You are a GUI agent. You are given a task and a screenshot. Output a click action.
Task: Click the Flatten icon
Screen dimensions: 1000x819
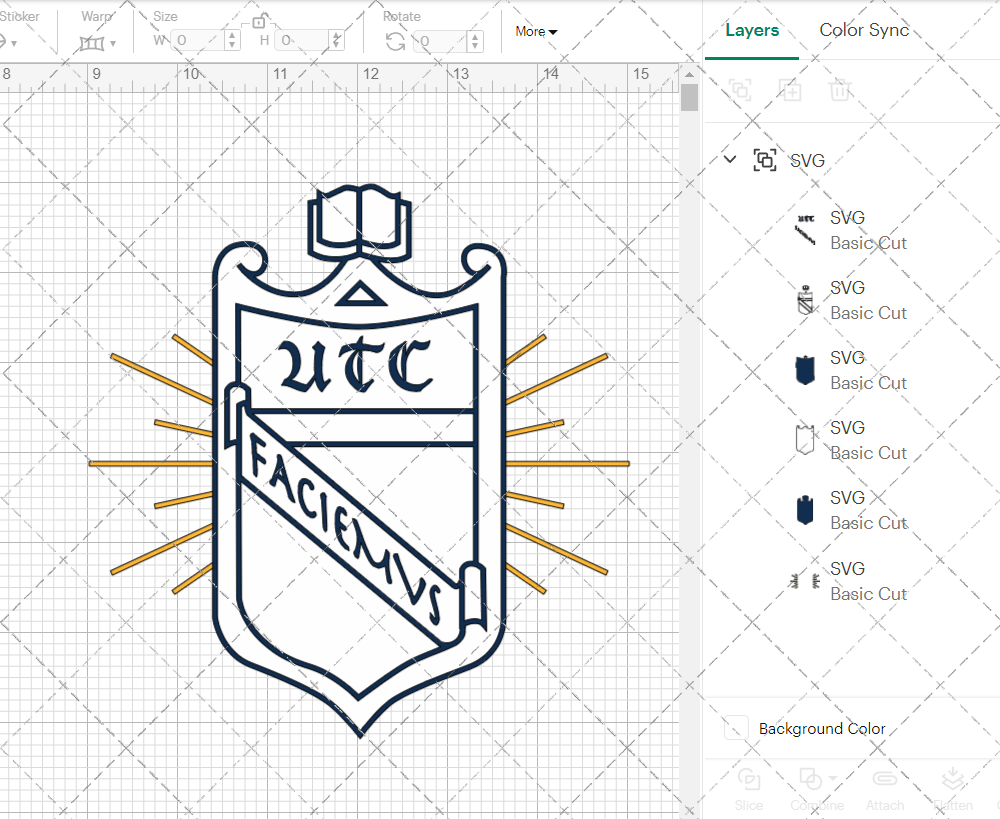(952, 779)
